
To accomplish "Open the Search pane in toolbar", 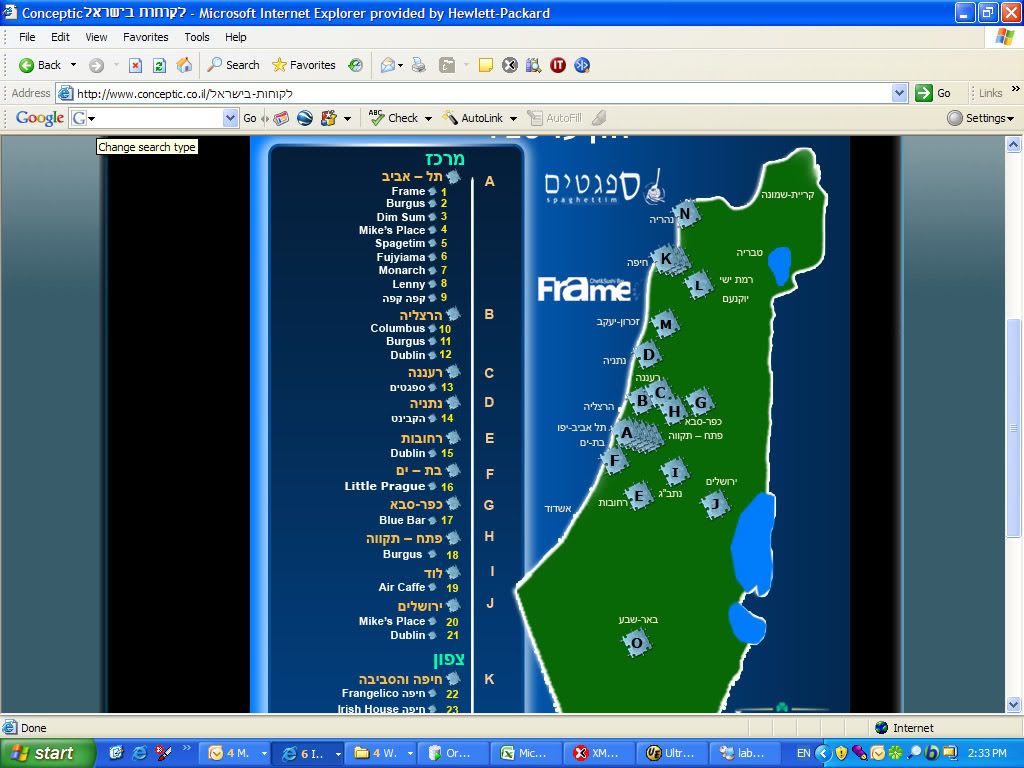I will (x=233, y=65).
